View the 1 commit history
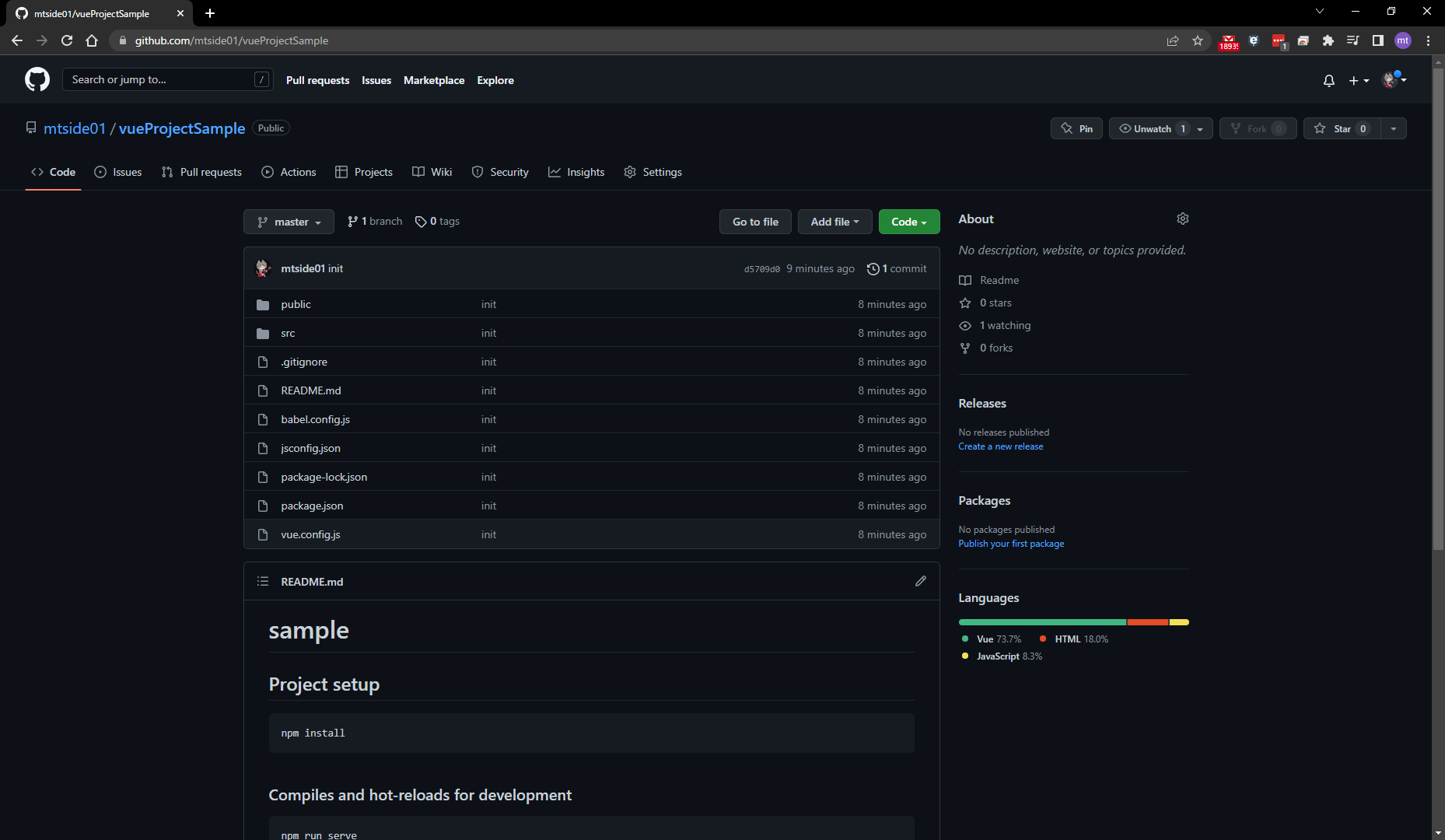 [x=897, y=268]
